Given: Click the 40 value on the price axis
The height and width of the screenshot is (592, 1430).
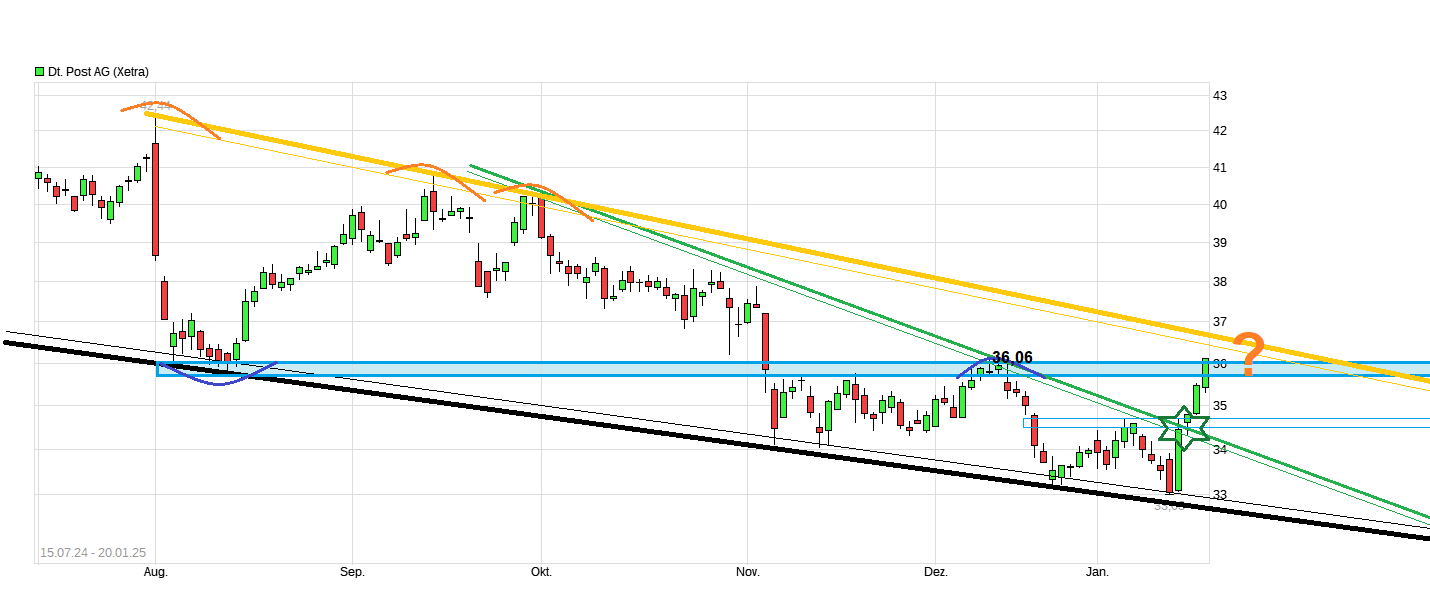Looking at the screenshot, I should (1220, 205).
